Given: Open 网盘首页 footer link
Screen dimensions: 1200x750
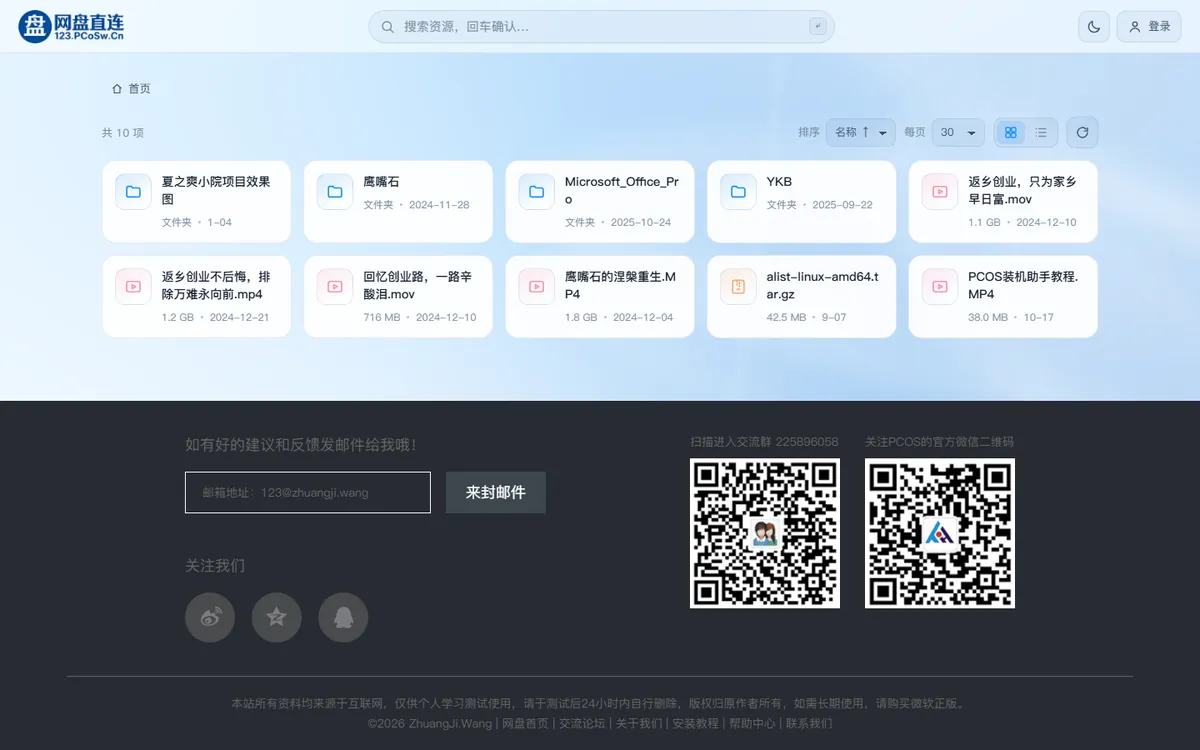Looking at the screenshot, I should pos(525,723).
